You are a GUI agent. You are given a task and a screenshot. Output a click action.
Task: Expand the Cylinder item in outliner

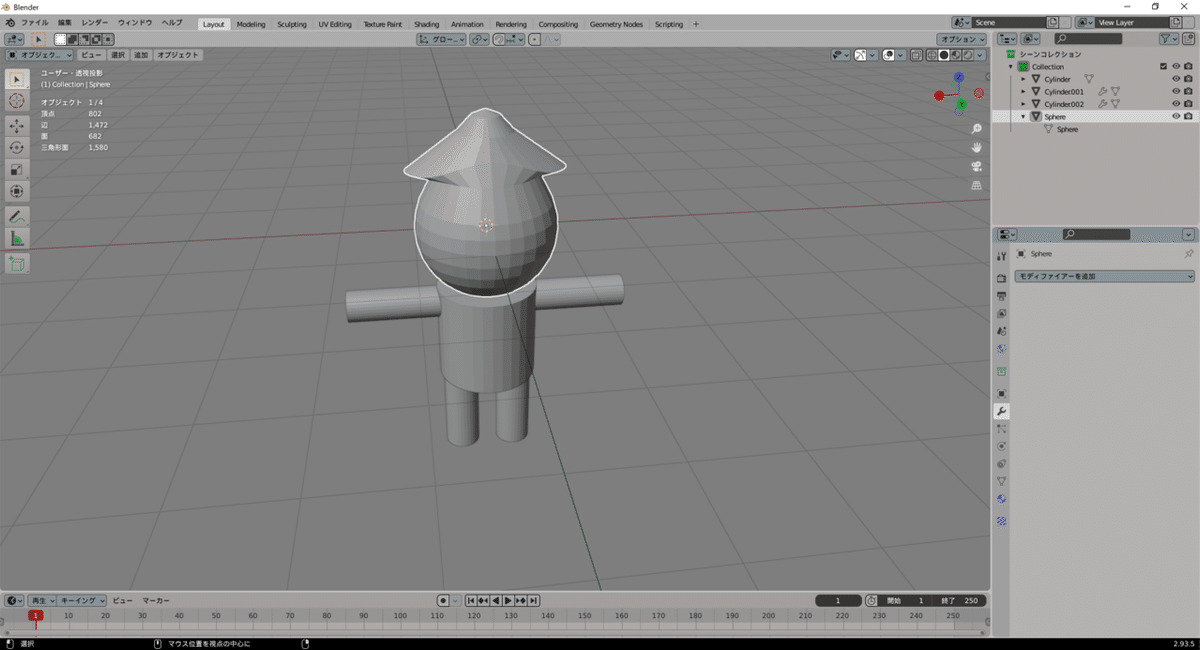click(1023, 79)
